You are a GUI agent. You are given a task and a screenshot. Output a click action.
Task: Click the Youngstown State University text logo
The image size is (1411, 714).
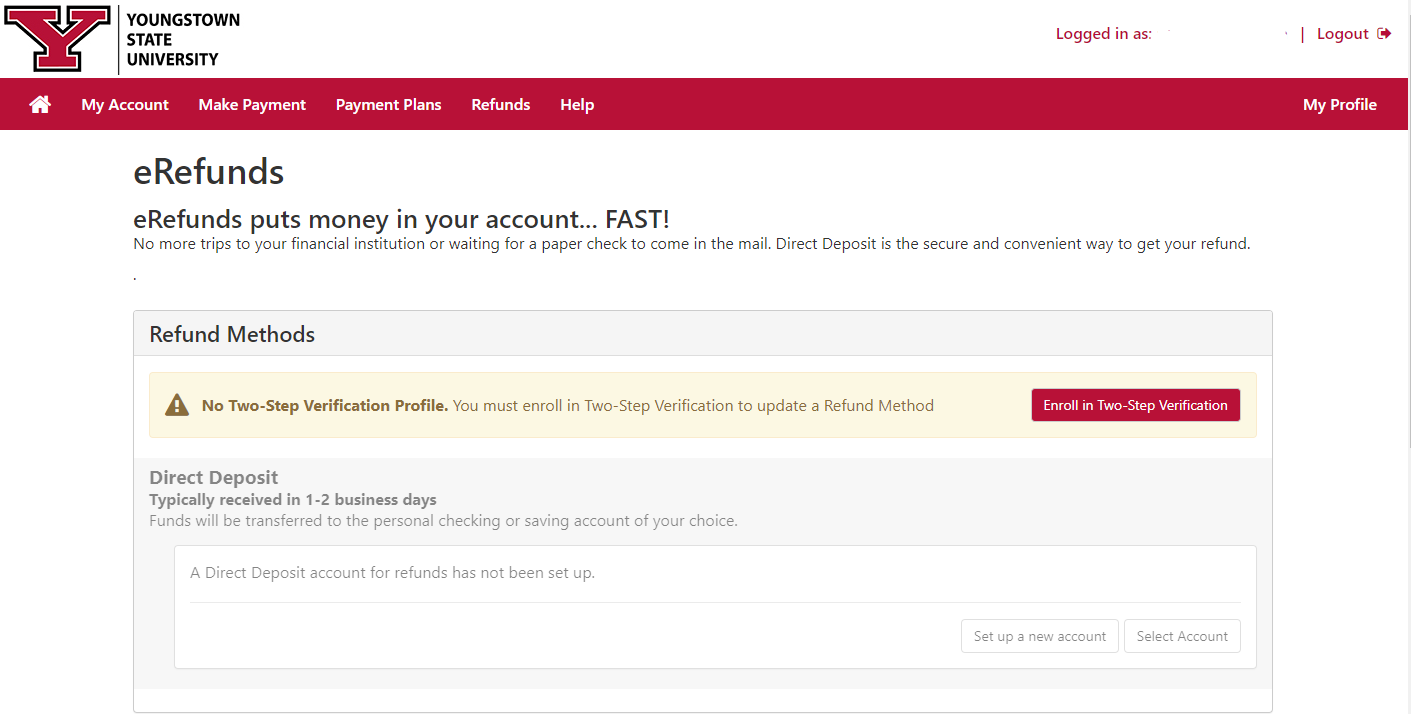coord(183,39)
